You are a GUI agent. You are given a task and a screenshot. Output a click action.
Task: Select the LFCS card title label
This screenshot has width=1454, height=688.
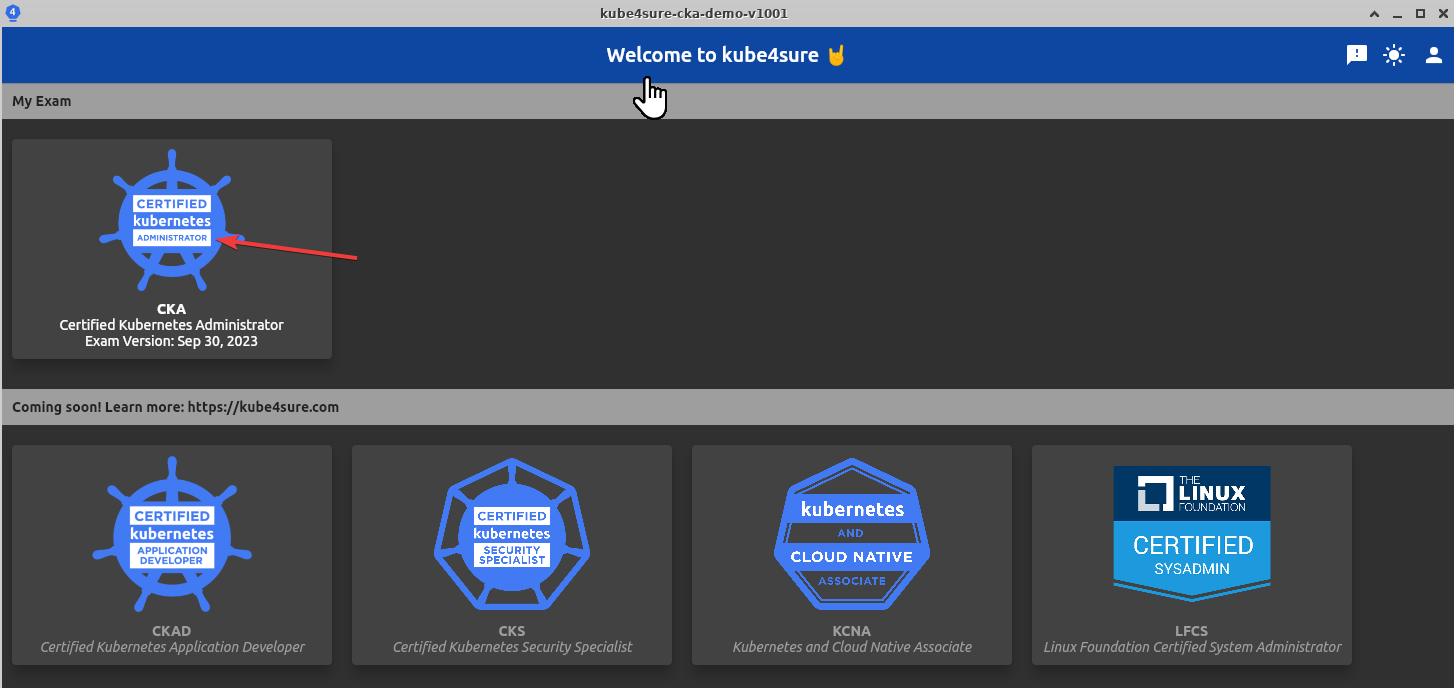tap(1192, 631)
